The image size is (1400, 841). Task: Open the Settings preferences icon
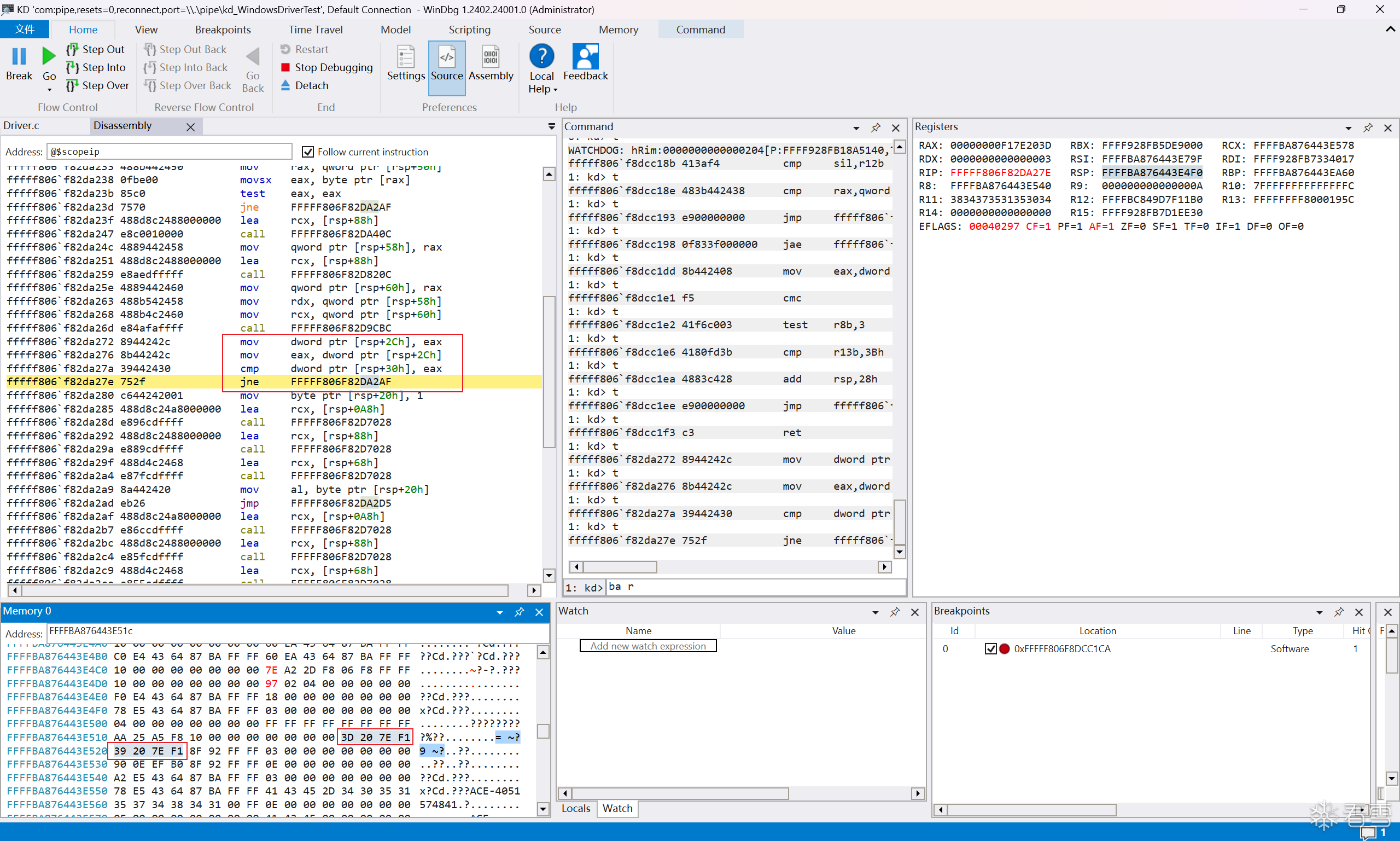tap(405, 57)
